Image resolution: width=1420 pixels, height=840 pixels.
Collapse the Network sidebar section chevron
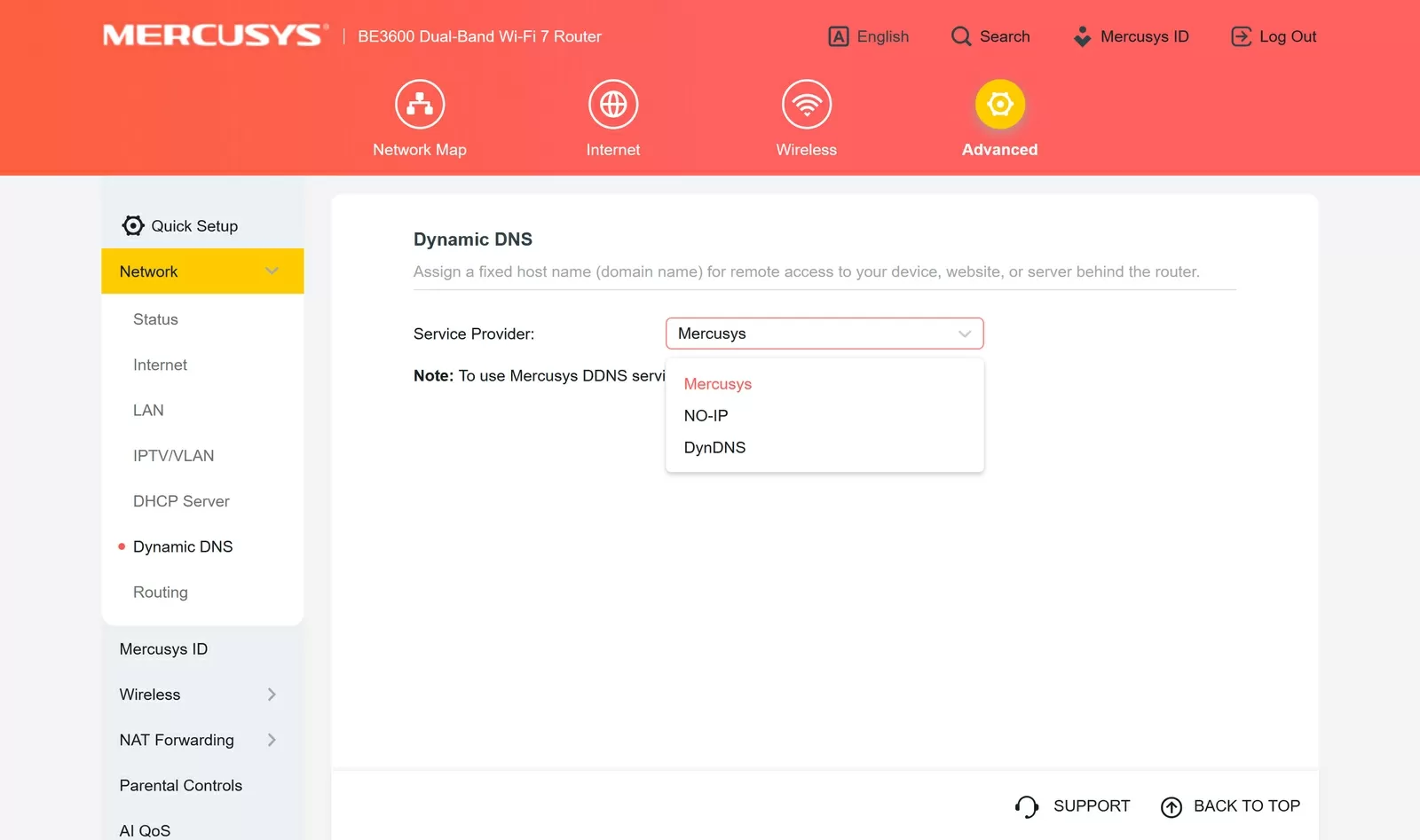(x=272, y=271)
